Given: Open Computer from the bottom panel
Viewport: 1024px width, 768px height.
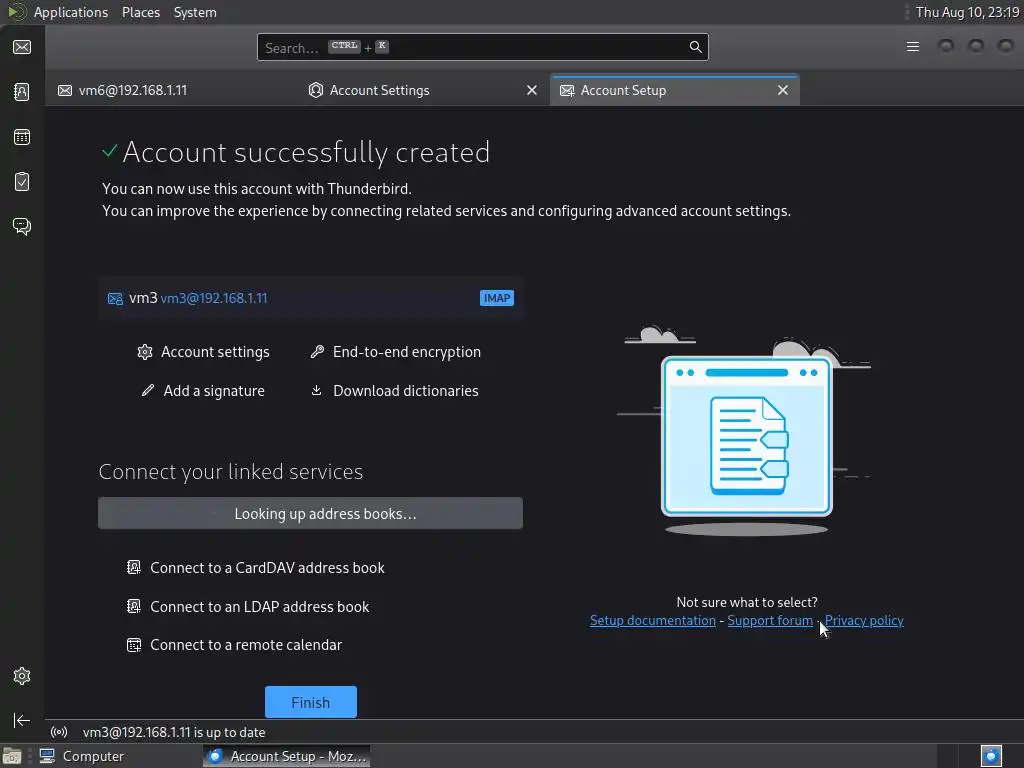Looking at the screenshot, I should coord(82,756).
